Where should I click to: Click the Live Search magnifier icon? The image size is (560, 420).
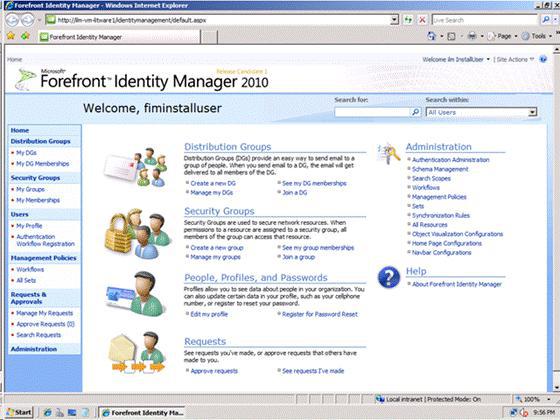[x=546, y=20]
